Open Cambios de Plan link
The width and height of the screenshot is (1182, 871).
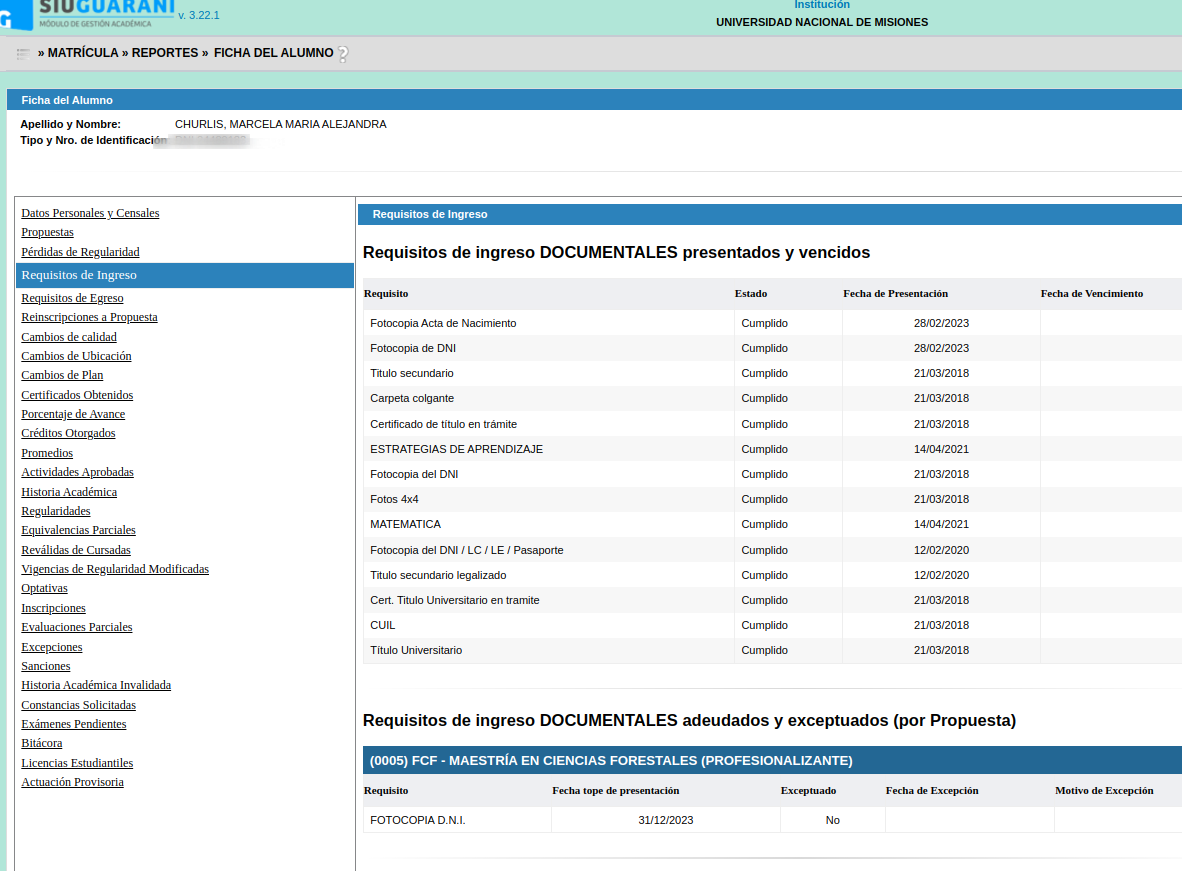tap(63, 375)
